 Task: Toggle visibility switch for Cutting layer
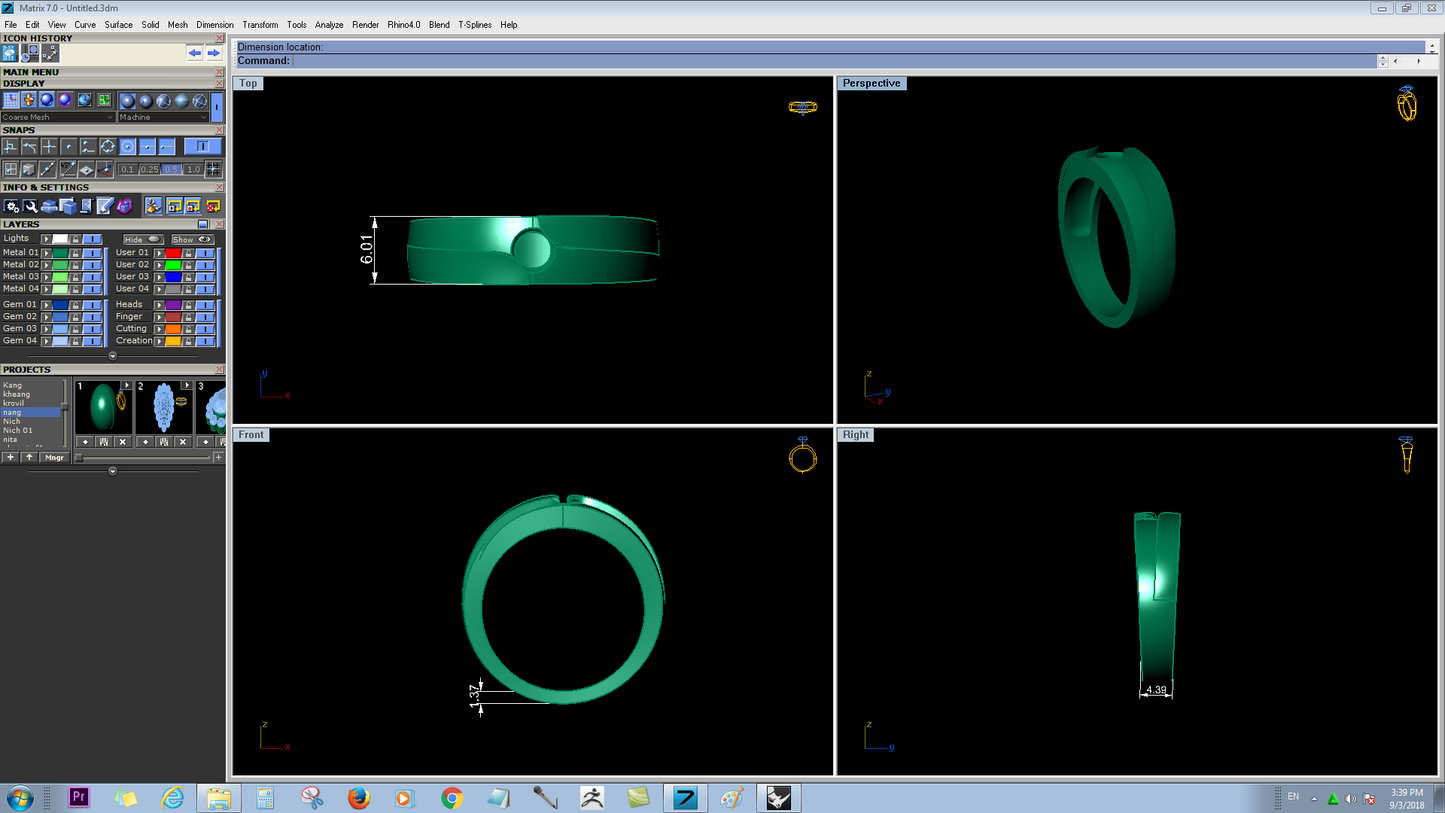point(205,329)
